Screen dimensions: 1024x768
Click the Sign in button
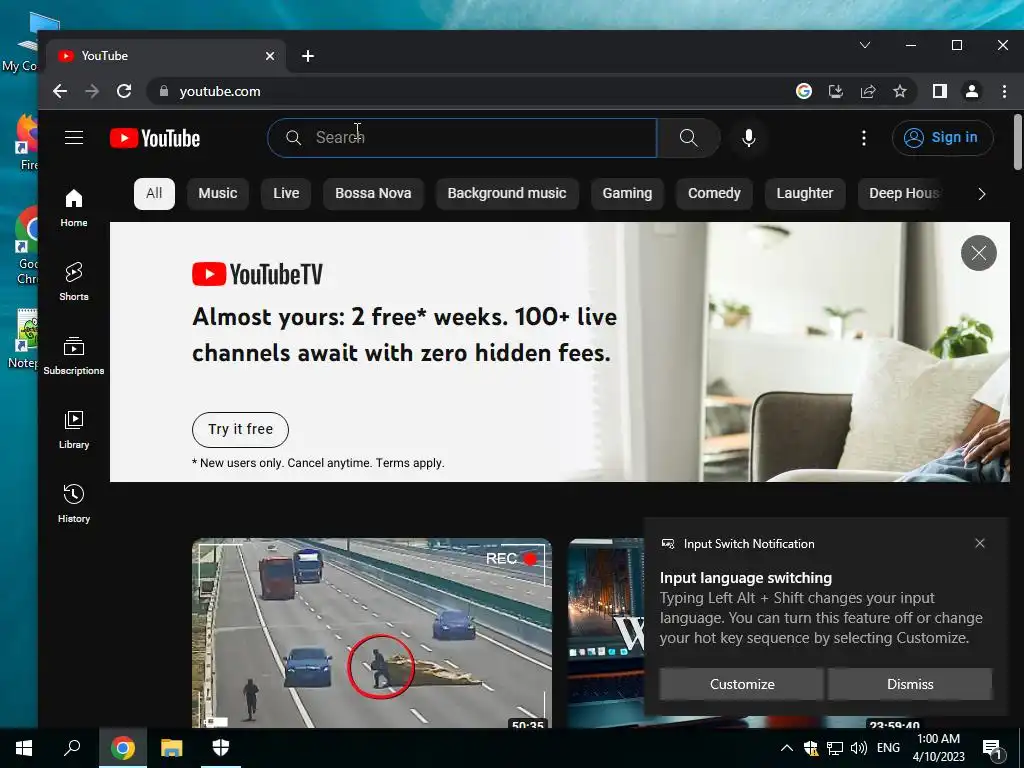tap(942, 138)
